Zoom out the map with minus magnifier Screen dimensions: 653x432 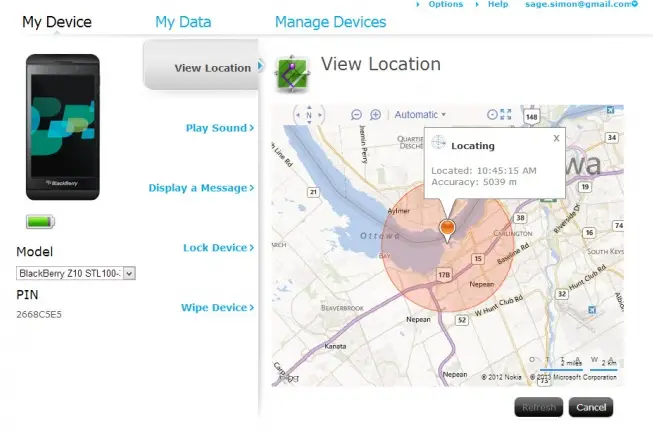pyautogui.click(x=356, y=115)
